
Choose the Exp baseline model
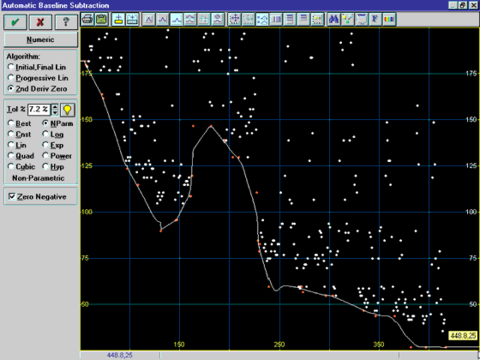click(x=53, y=145)
